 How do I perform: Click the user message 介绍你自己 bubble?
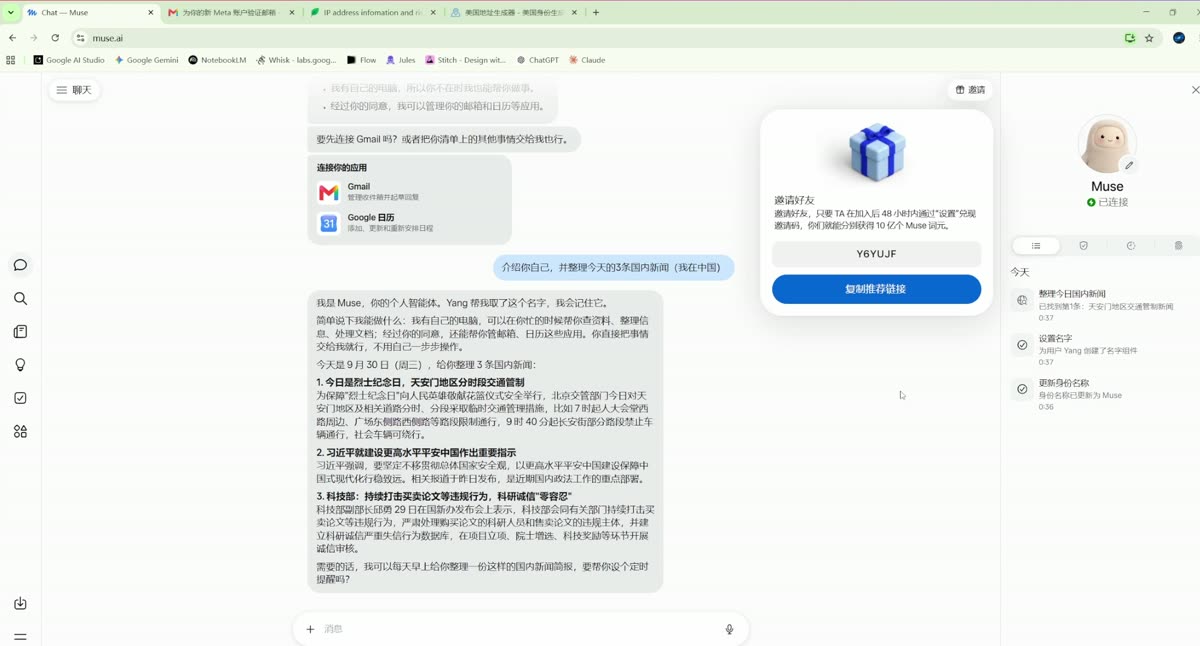pos(613,267)
